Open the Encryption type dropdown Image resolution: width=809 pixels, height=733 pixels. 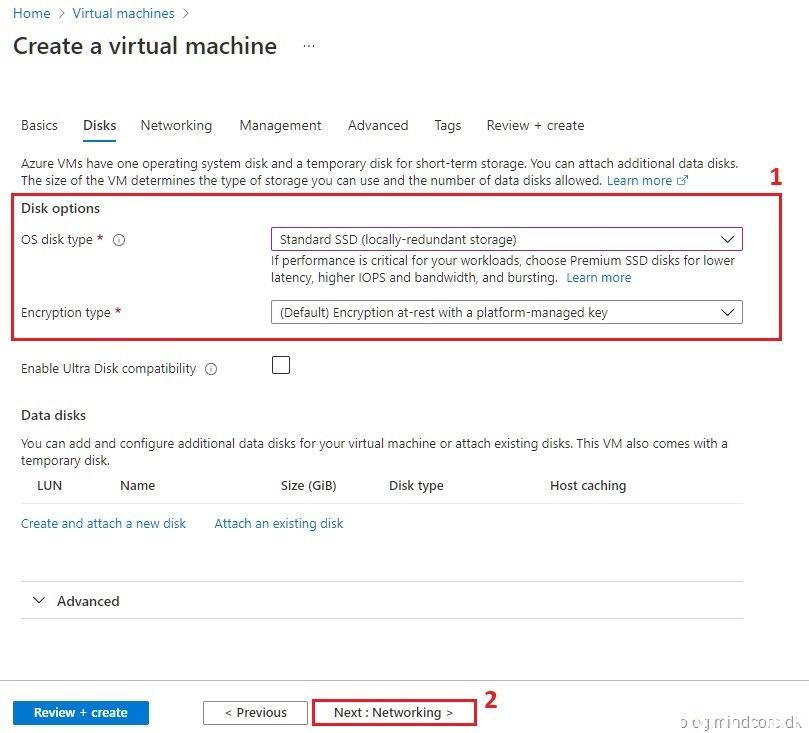point(506,312)
